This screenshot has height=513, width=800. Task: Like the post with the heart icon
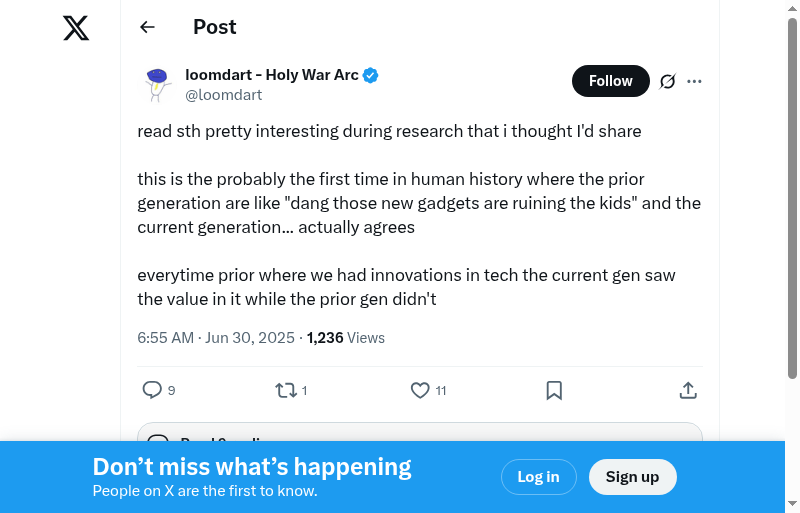click(420, 390)
